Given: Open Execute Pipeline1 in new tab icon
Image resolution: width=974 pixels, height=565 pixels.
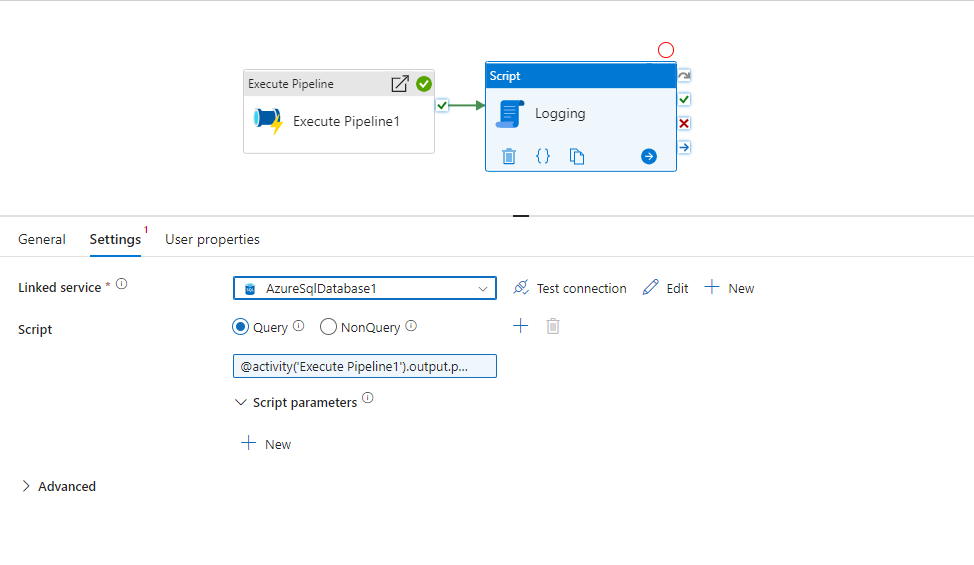Looking at the screenshot, I should tap(400, 84).
